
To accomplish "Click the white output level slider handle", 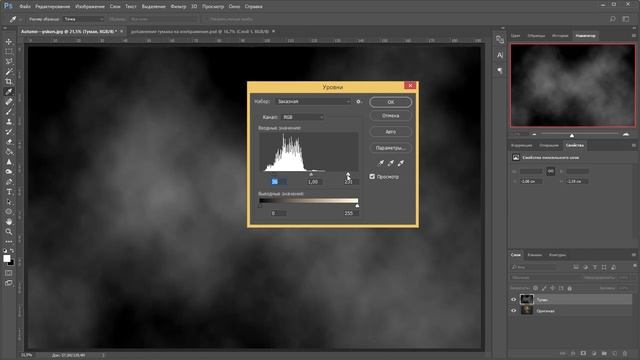I will point(357,206).
